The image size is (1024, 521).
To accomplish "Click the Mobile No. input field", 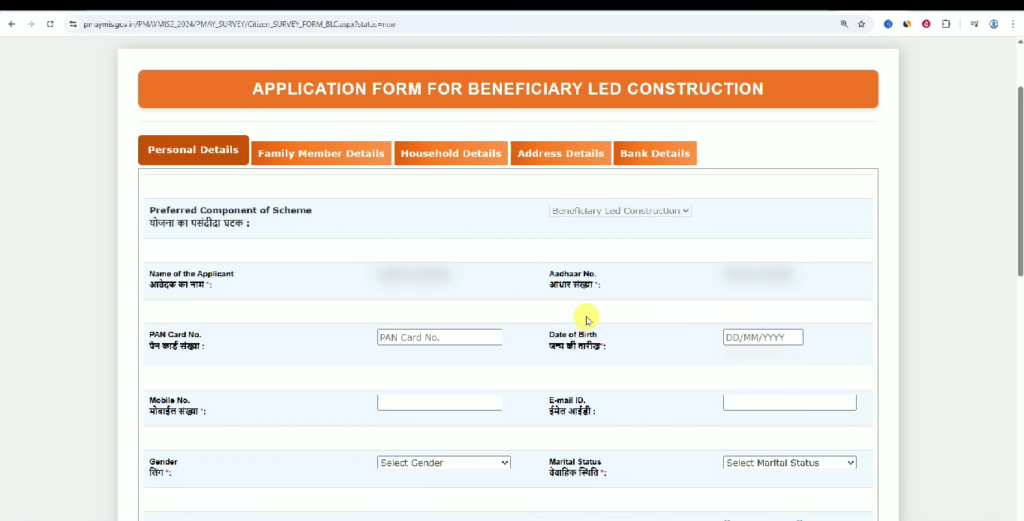I will point(440,403).
